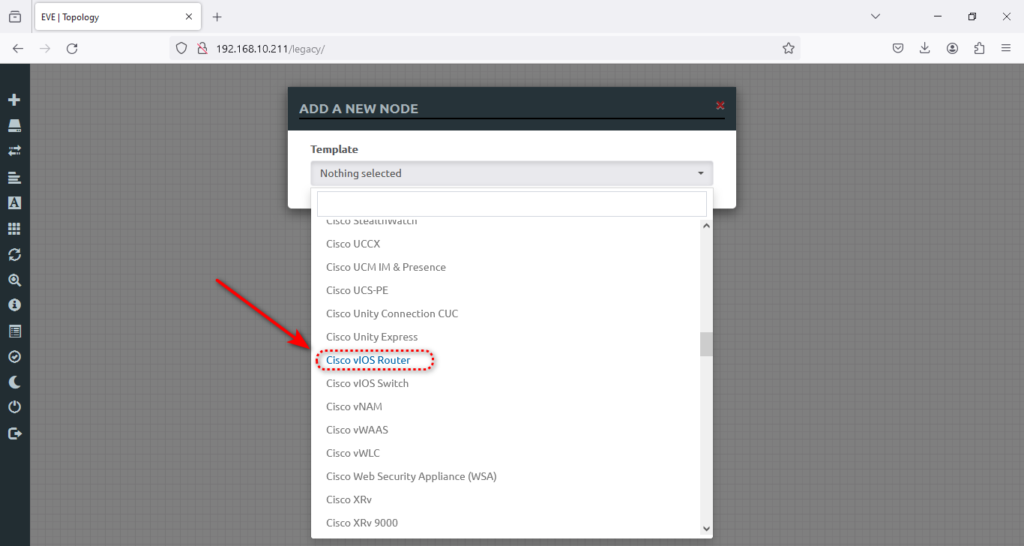Select Cisco vIOS Switch template

(367, 383)
